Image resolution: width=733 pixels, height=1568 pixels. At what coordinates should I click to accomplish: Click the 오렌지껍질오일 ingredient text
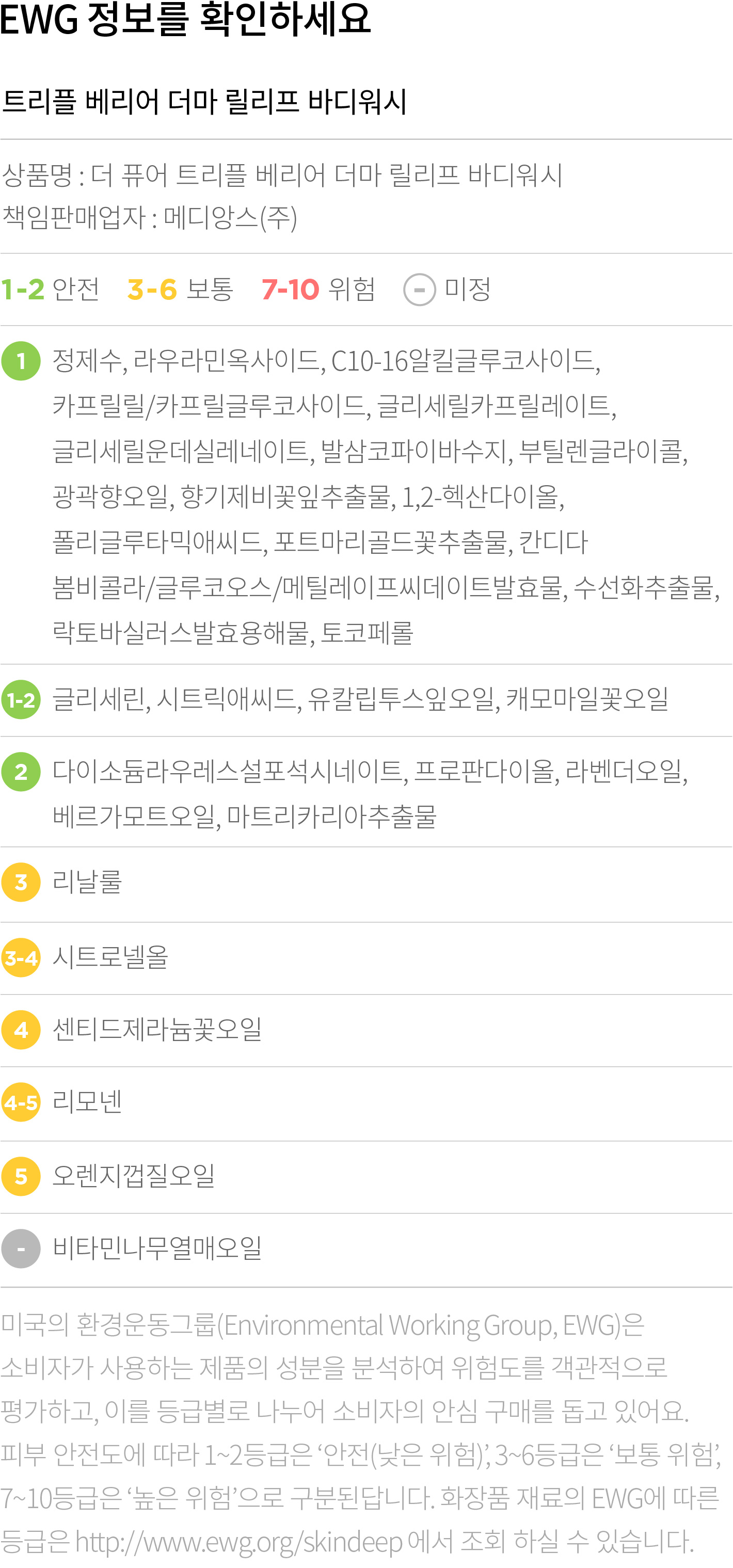[134, 1176]
